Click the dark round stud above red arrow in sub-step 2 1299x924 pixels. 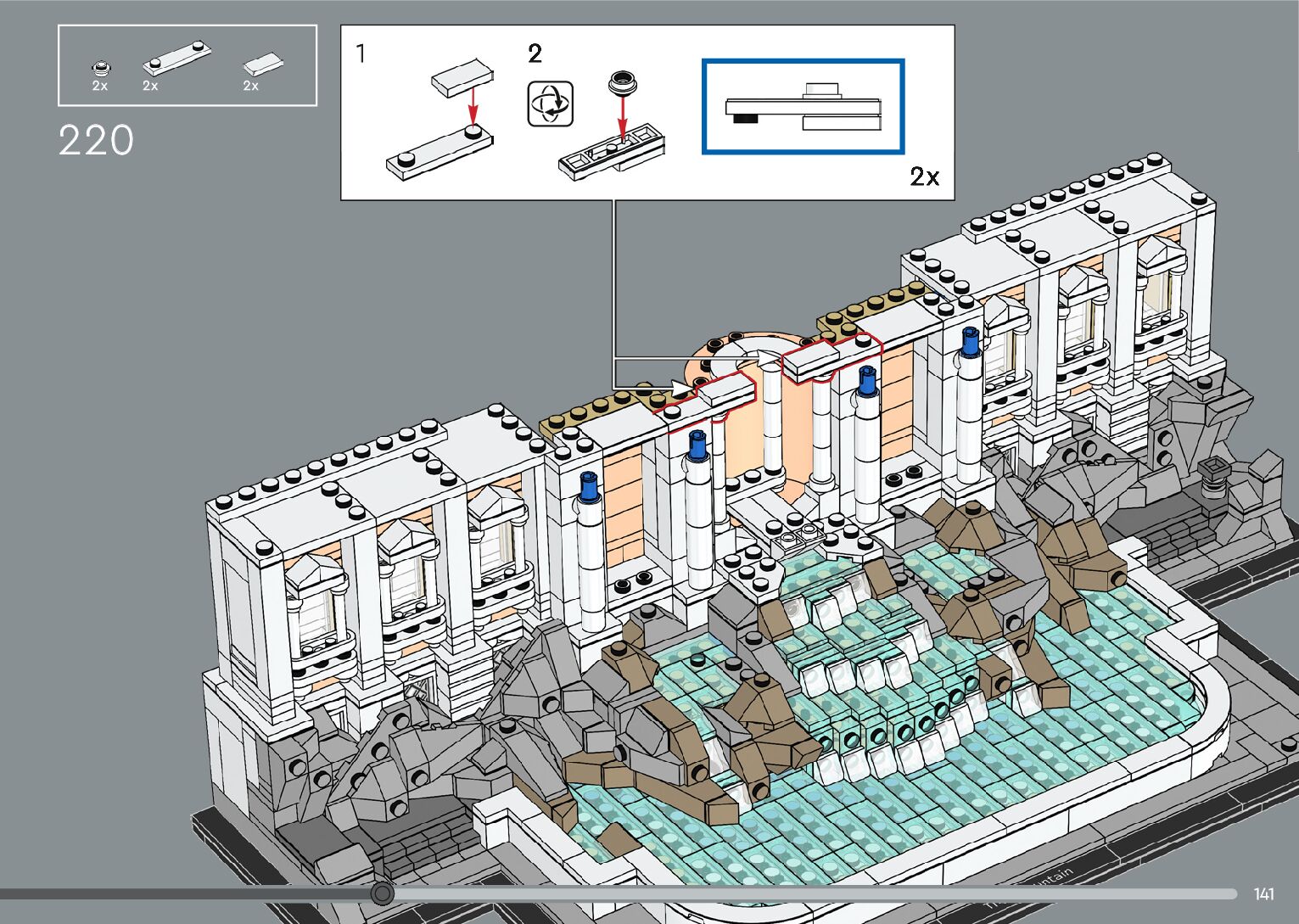(623, 84)
